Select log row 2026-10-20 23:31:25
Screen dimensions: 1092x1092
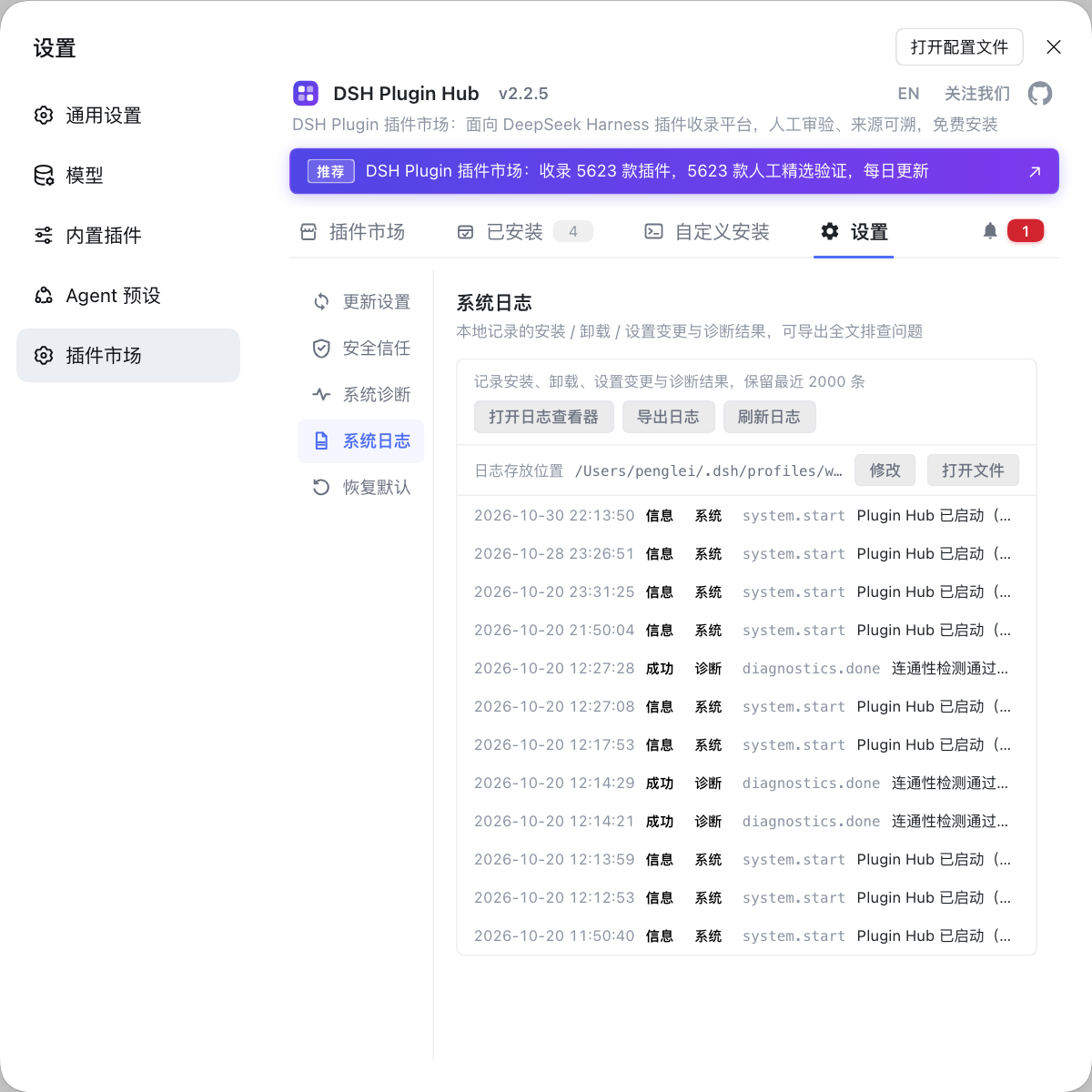point(746,591)
